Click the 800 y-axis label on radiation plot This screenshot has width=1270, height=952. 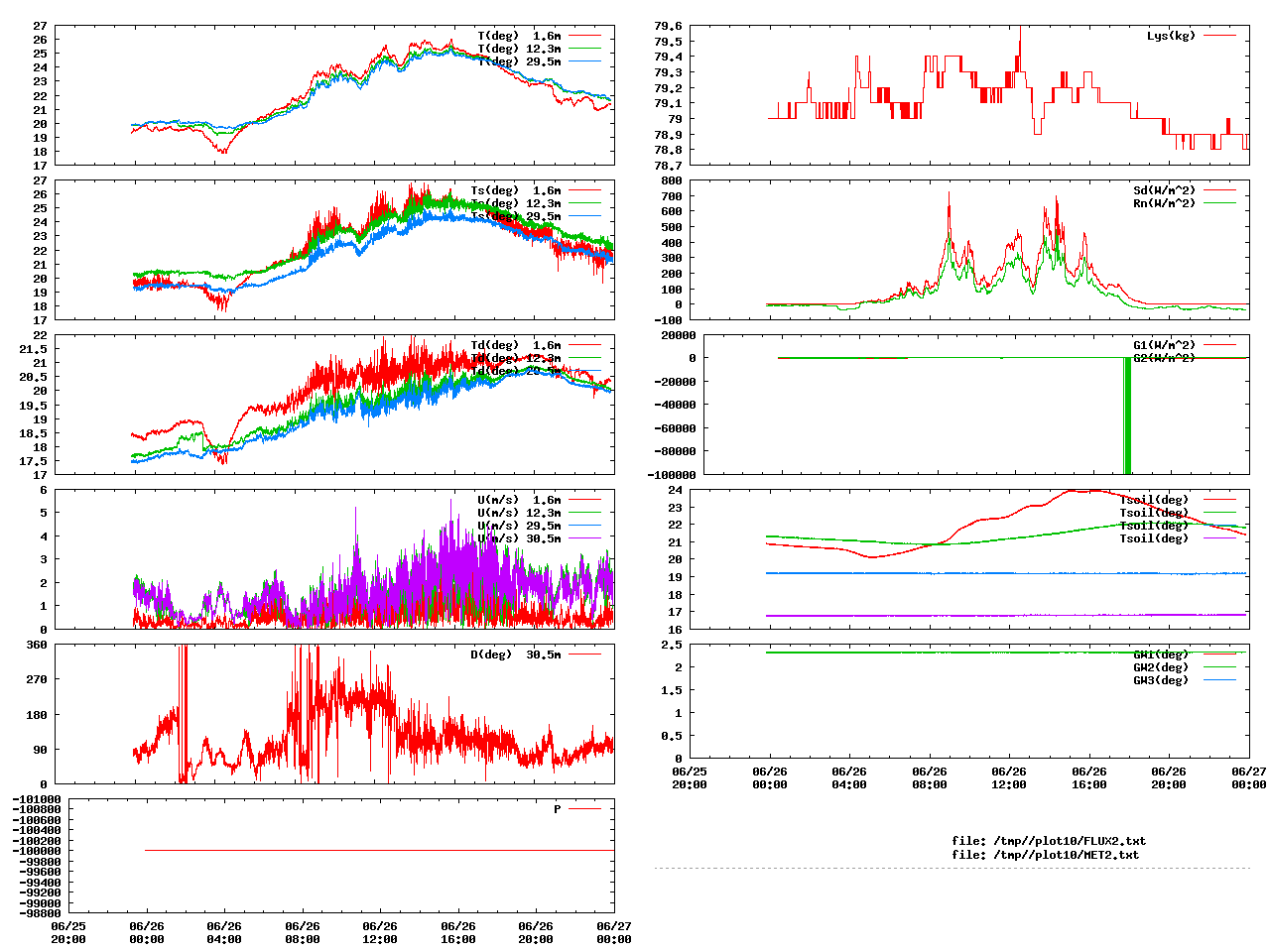(672, 180)
